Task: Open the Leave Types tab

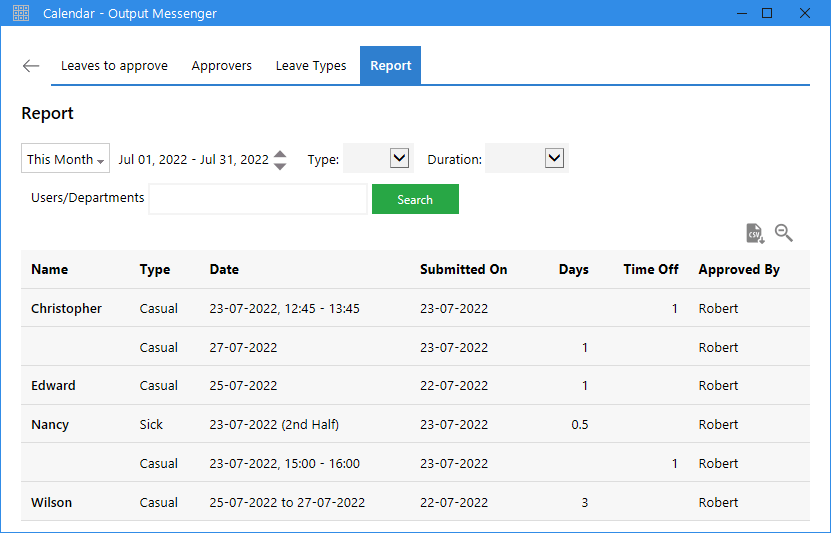Action: [x=311, y=66]
